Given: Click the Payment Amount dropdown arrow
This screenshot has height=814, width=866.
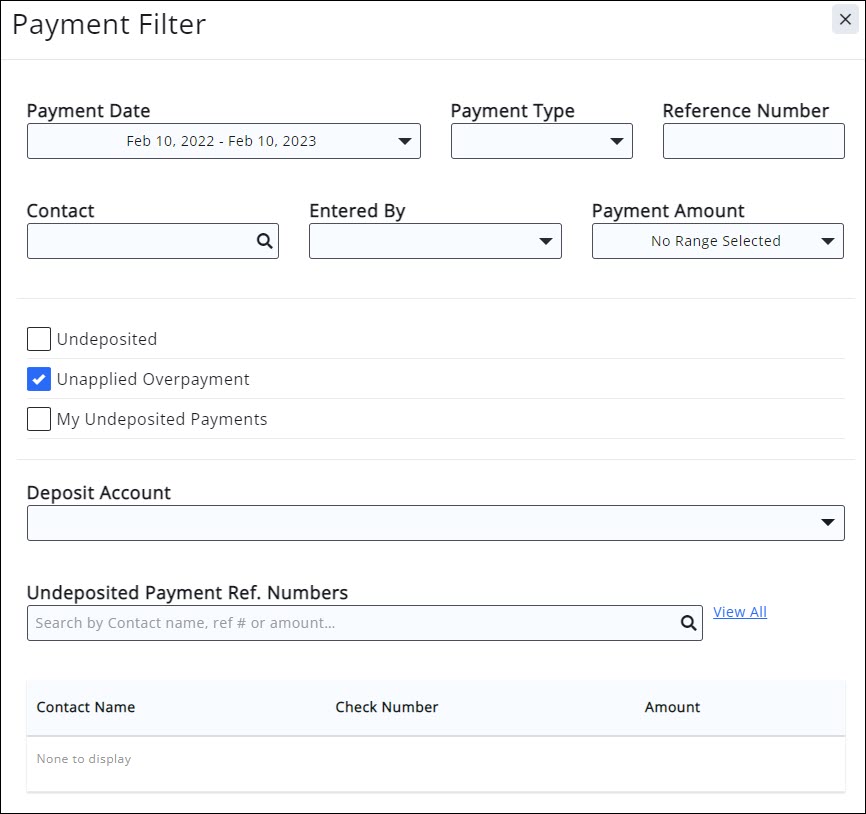Looking at the screenshot, I should (827, 240).
